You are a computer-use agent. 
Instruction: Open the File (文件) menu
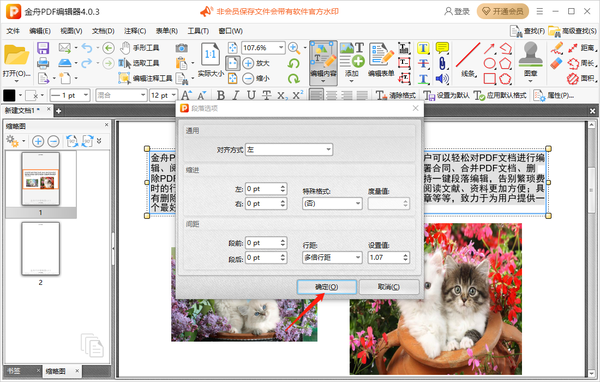point(13,31)
